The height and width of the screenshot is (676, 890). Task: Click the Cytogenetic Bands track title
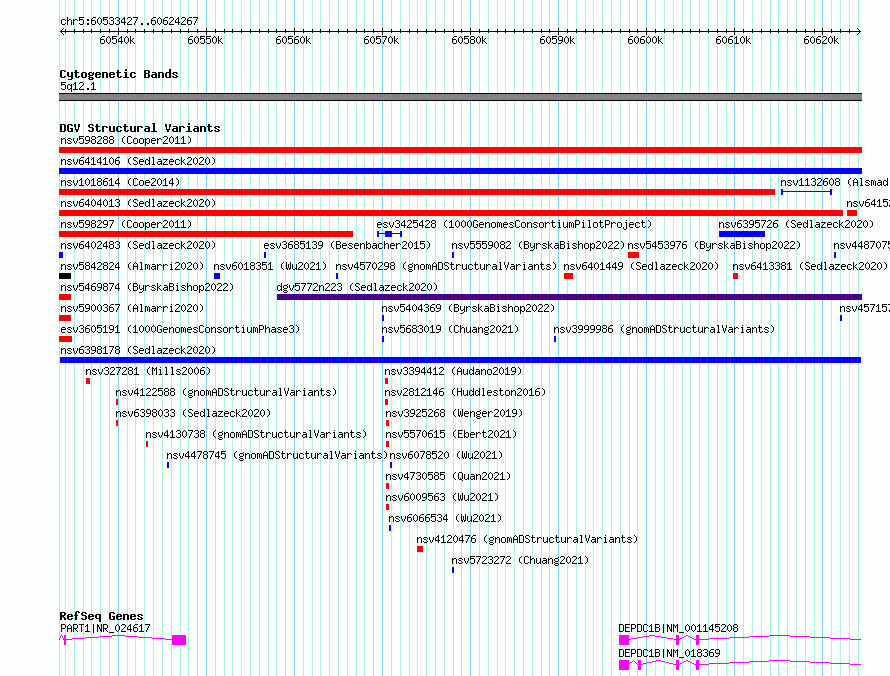119,74
